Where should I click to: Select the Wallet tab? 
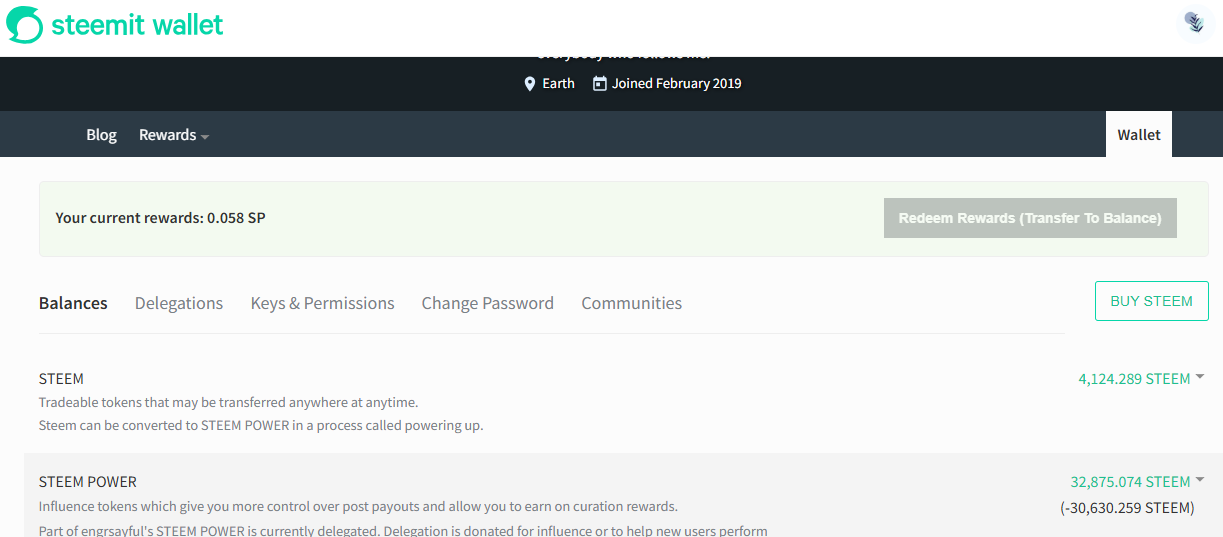1139,135
